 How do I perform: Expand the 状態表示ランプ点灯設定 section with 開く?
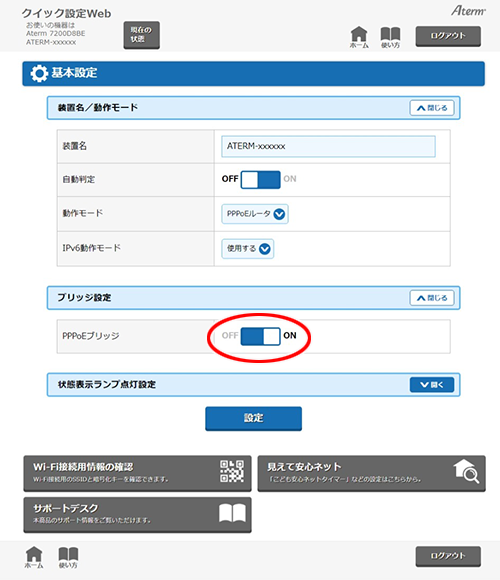tap(432, 385)
